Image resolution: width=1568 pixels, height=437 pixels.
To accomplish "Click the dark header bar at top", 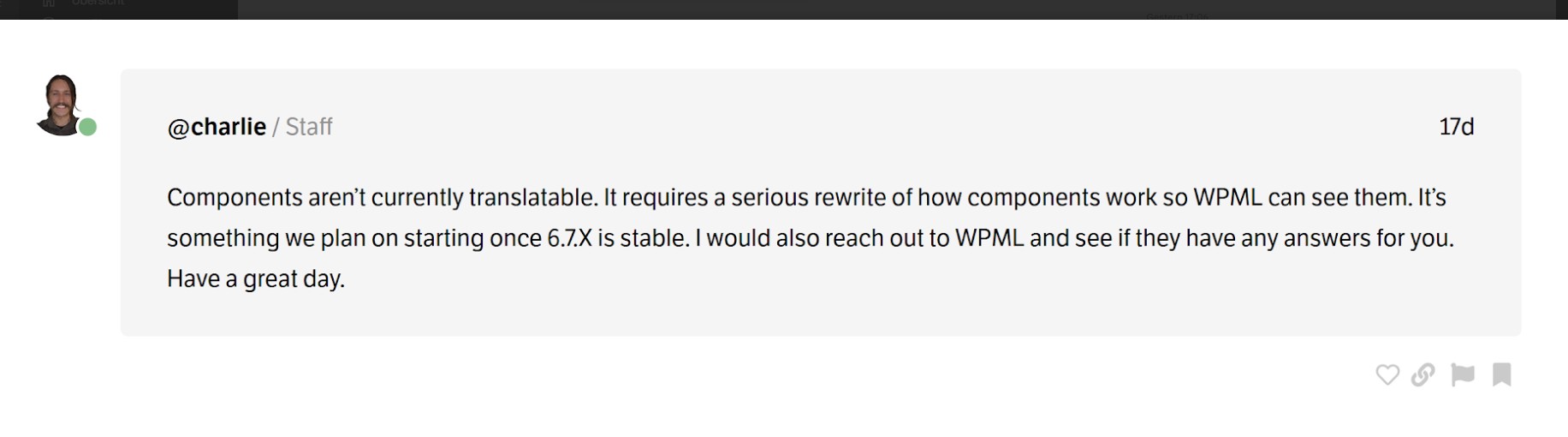I will [x=856, y=9].
